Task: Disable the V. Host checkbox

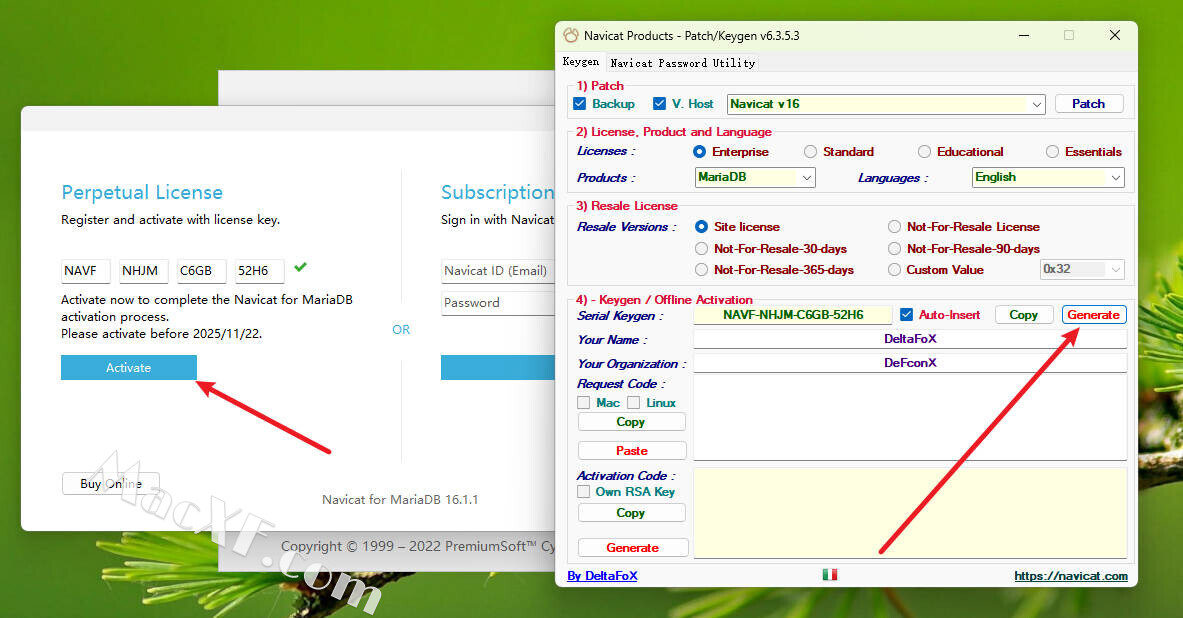Action: [x=659, y=104]
